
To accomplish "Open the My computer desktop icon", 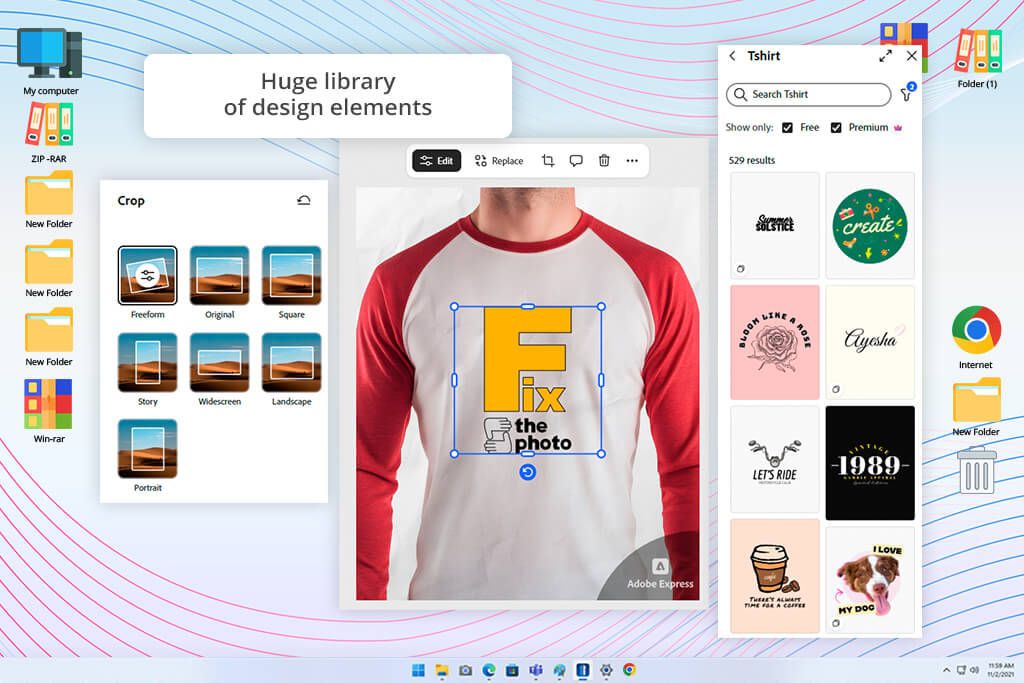I will (50, 62).
